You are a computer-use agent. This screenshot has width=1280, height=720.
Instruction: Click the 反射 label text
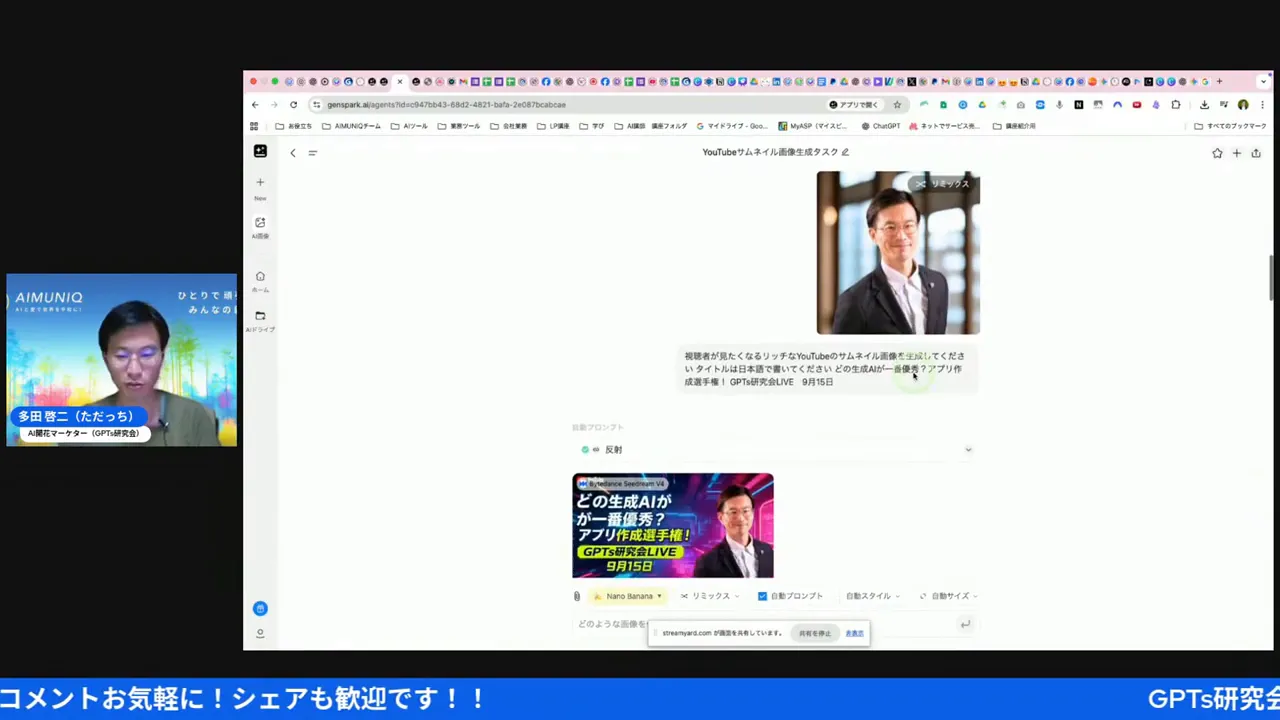click(x=613, y=450)
